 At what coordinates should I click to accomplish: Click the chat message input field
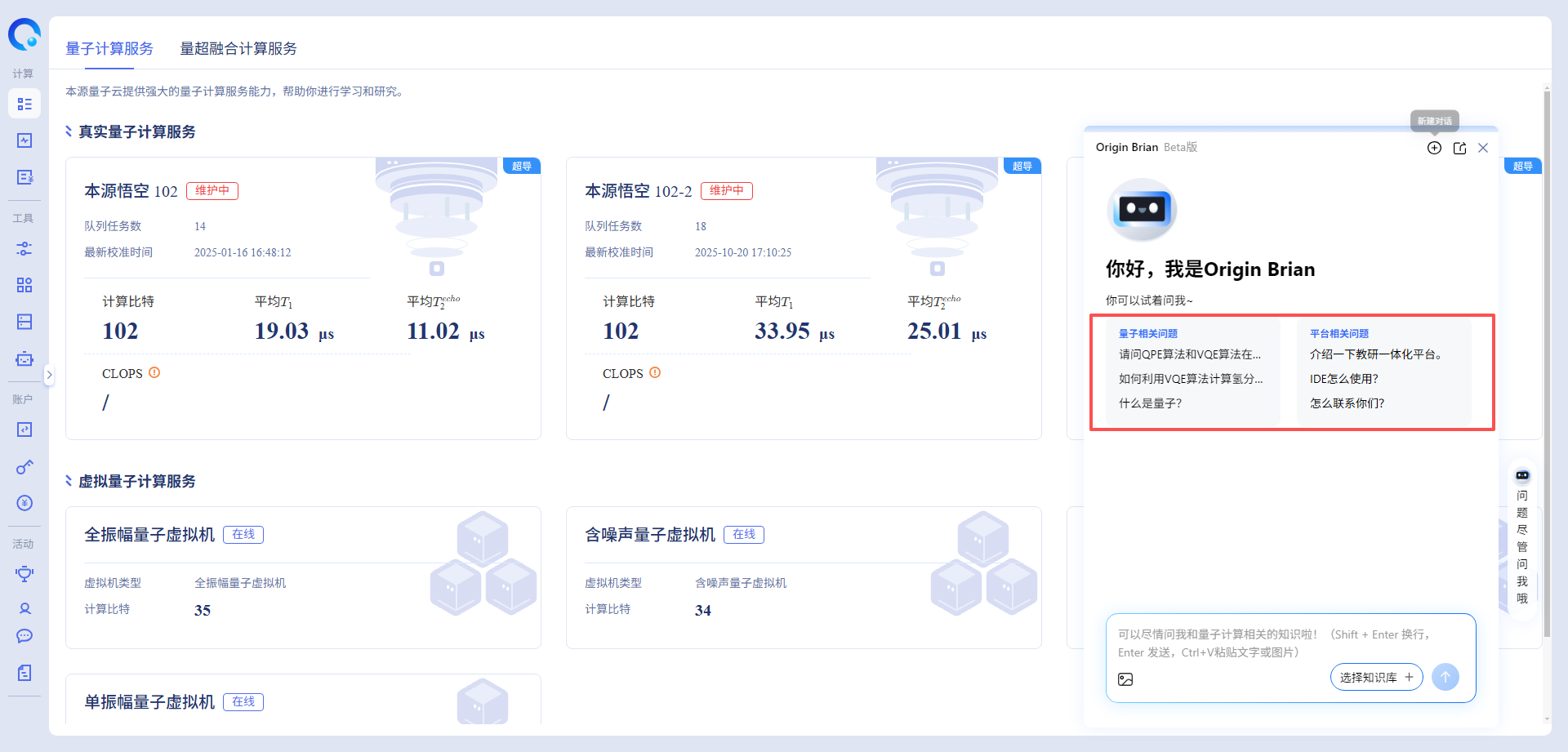tap(1289, 643)
